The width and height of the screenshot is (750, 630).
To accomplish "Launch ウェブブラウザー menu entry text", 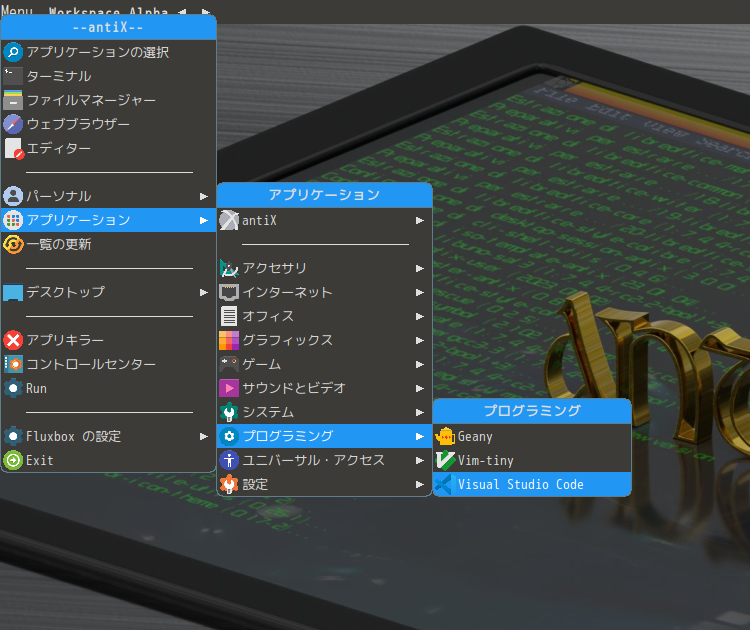I will [x=78, y=124].
